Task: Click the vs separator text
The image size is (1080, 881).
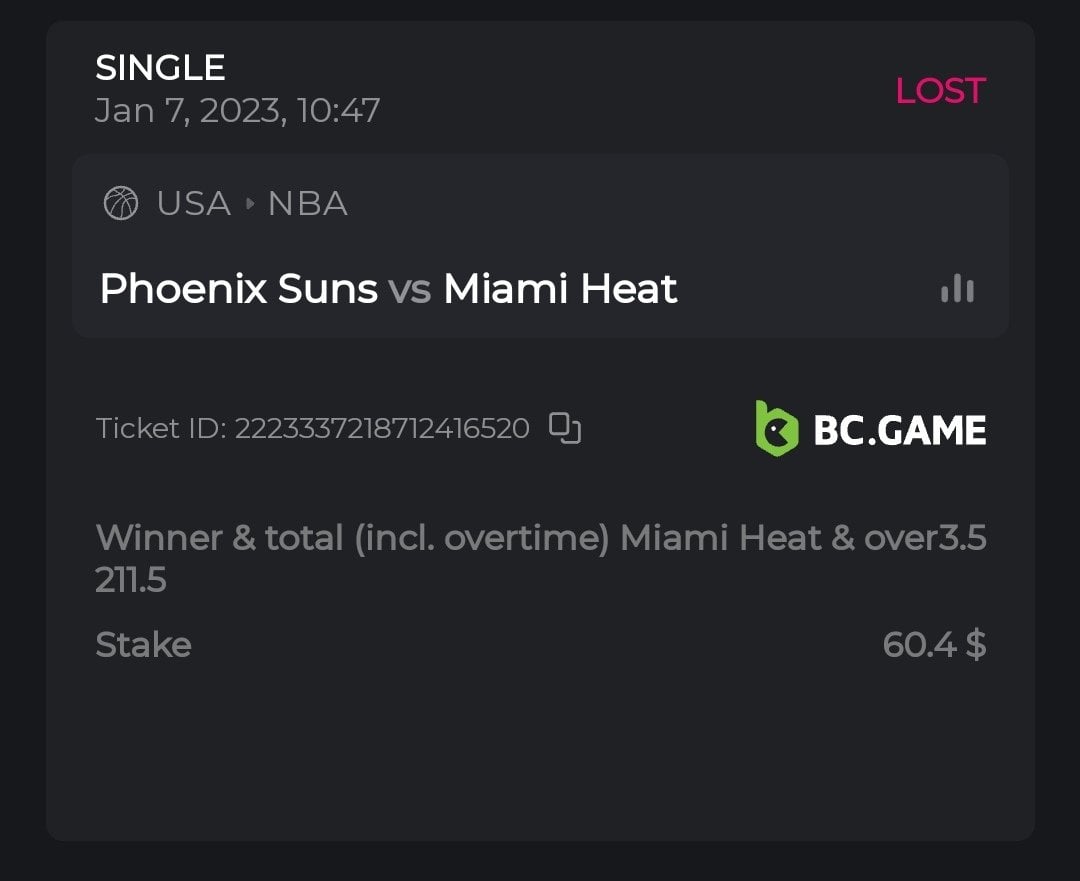Action: (409, 290)
